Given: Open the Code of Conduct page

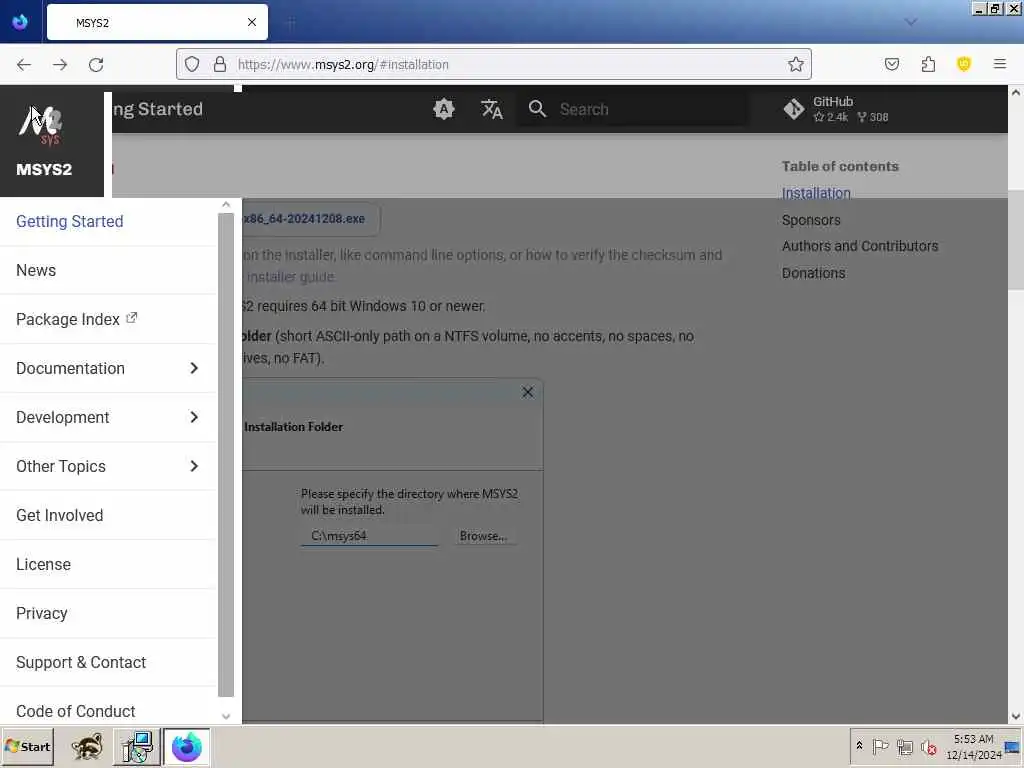Looking at the screenshot, I should [x=76, y=711].
